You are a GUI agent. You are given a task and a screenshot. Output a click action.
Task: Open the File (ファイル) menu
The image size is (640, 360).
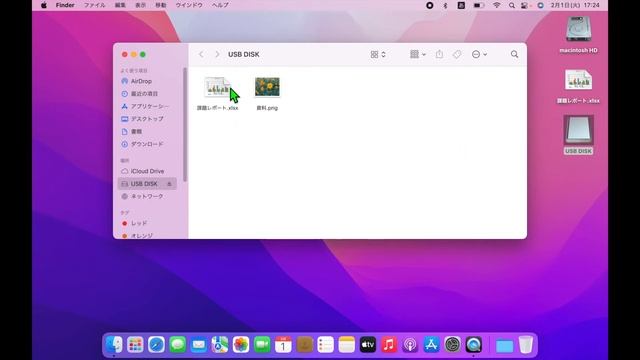[95, 5]
